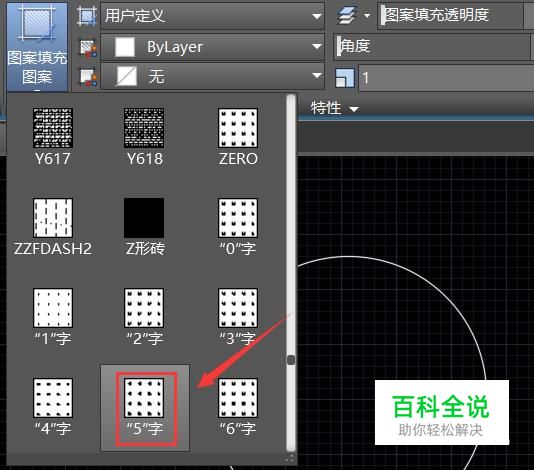Select the "6"字 hatch pattern
Image resolution: width=534 pixels, height=470 pixels.
pos(238,407)
